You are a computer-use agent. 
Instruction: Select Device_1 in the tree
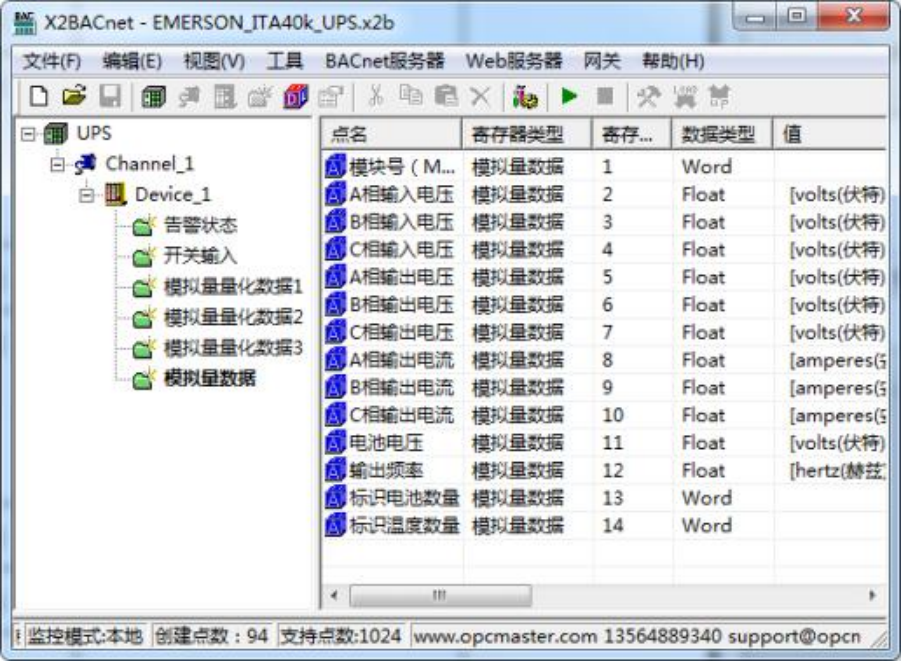click(173, 194)
